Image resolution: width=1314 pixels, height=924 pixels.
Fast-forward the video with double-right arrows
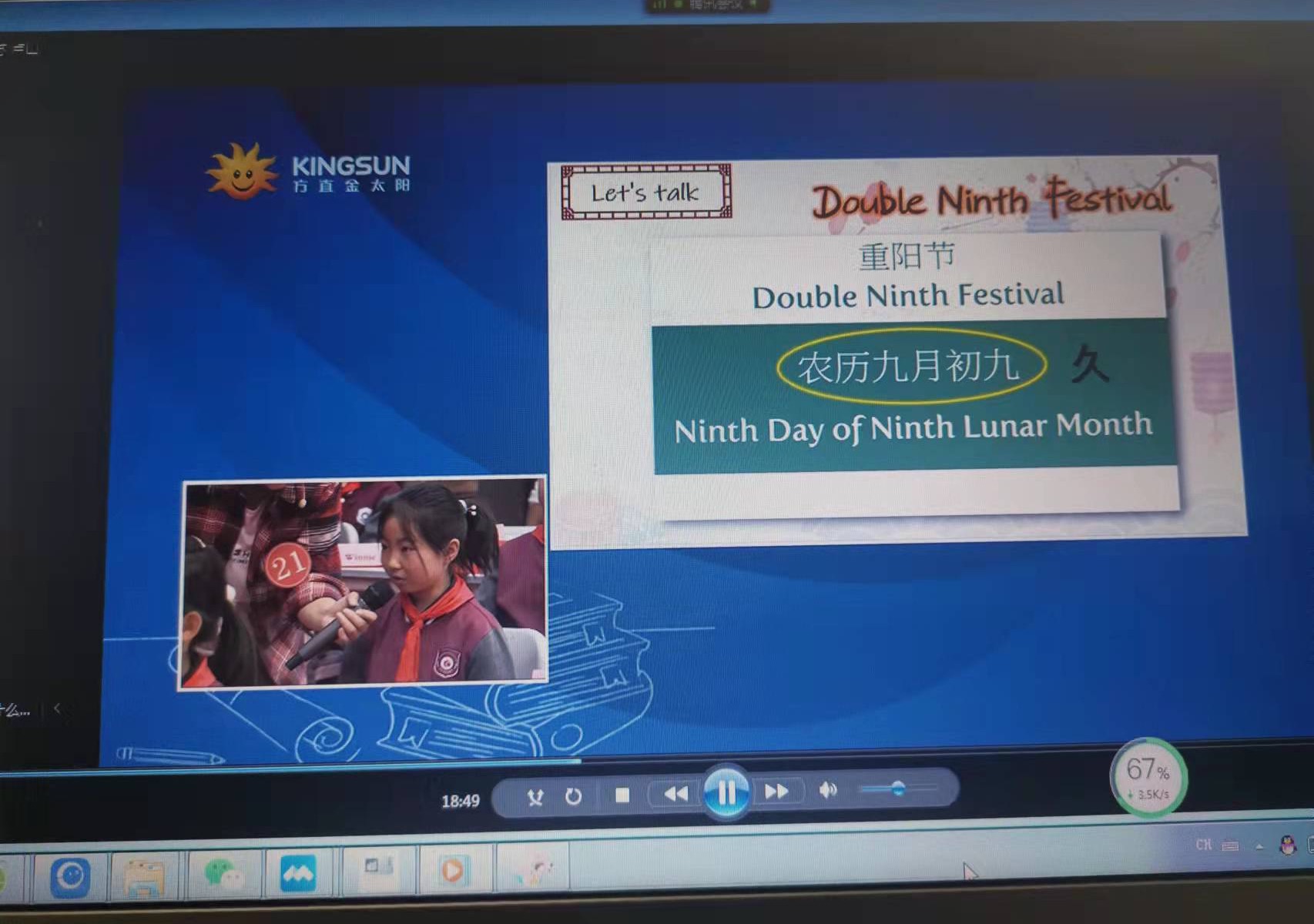(x=776, y=792)
